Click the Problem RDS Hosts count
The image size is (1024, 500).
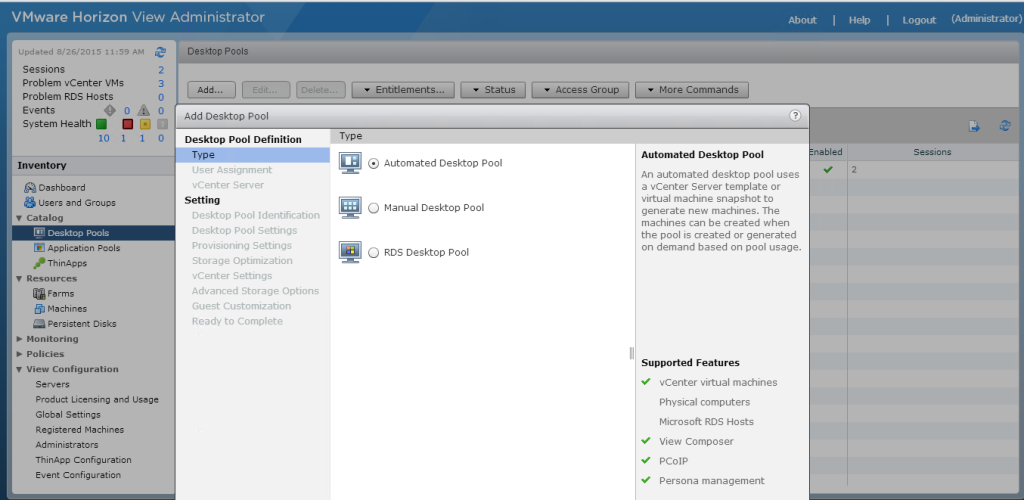point(161,97)
